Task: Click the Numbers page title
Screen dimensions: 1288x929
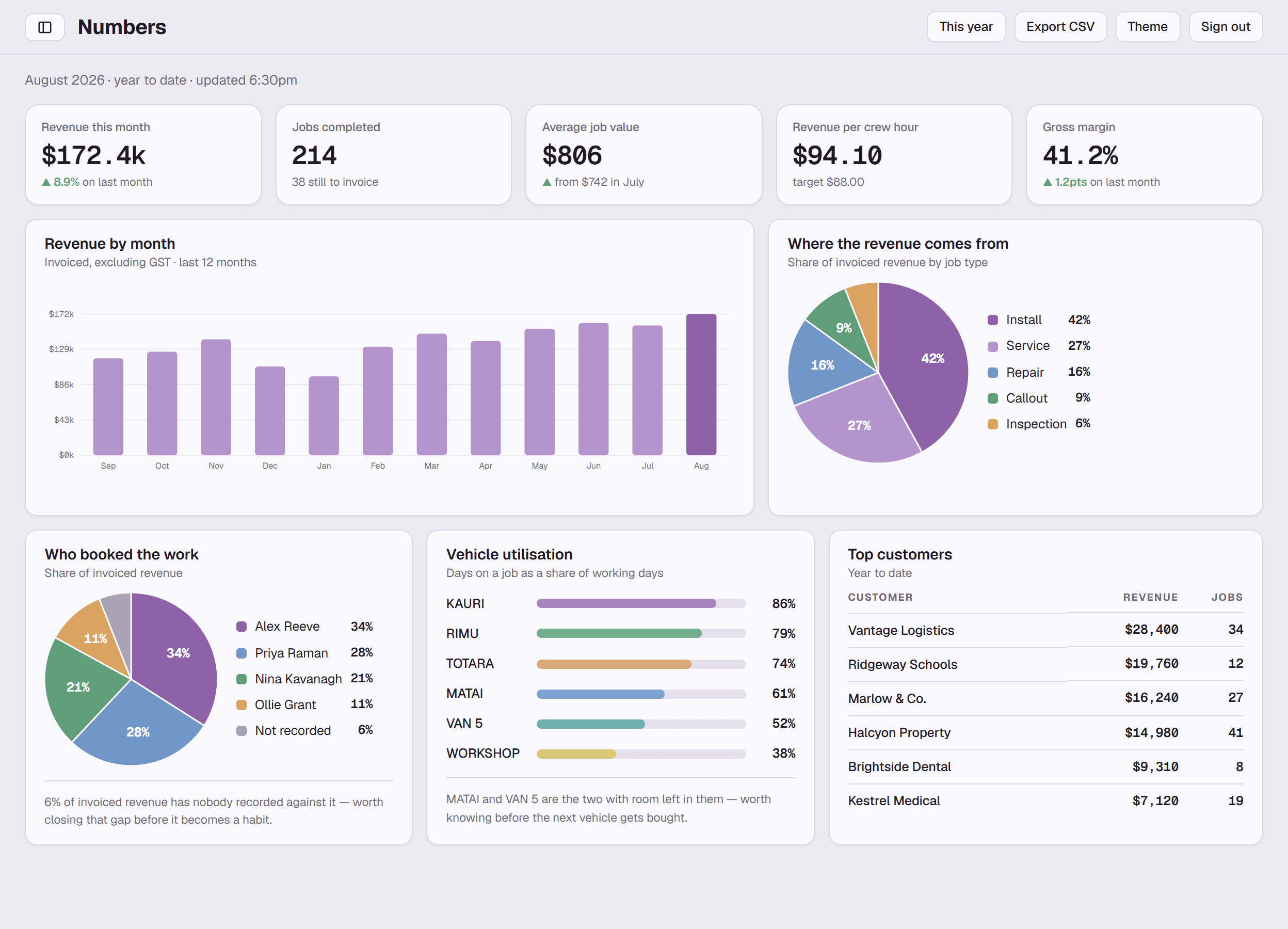Action: click(x=122, y=27)
